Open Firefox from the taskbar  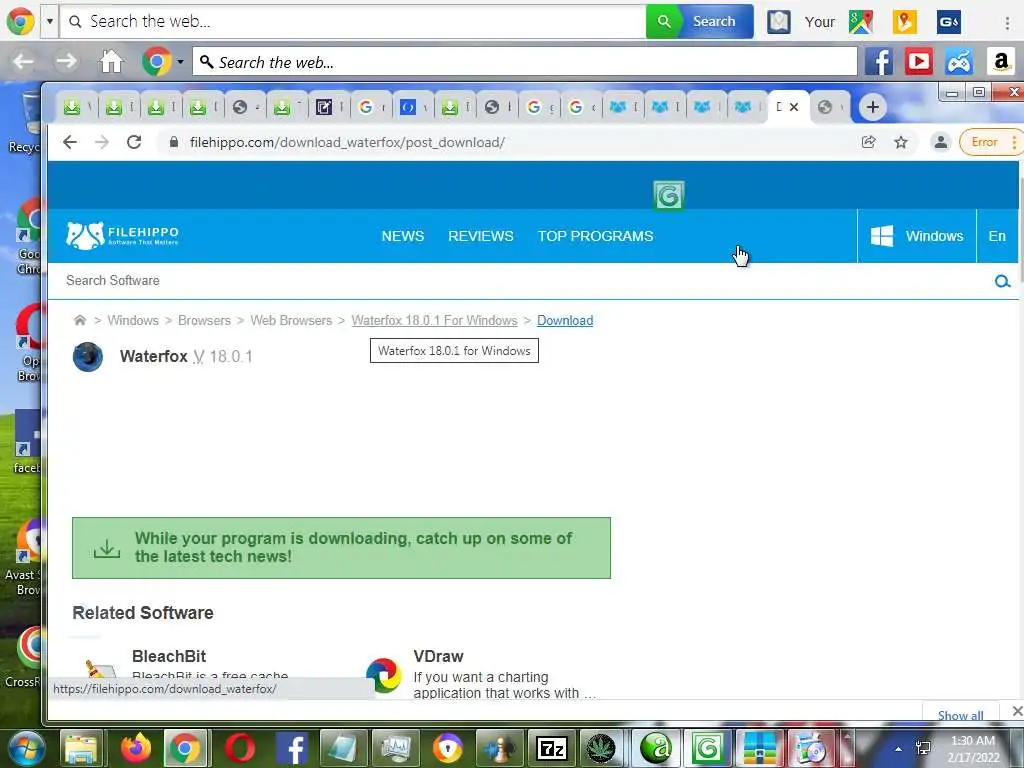point(136,748)
